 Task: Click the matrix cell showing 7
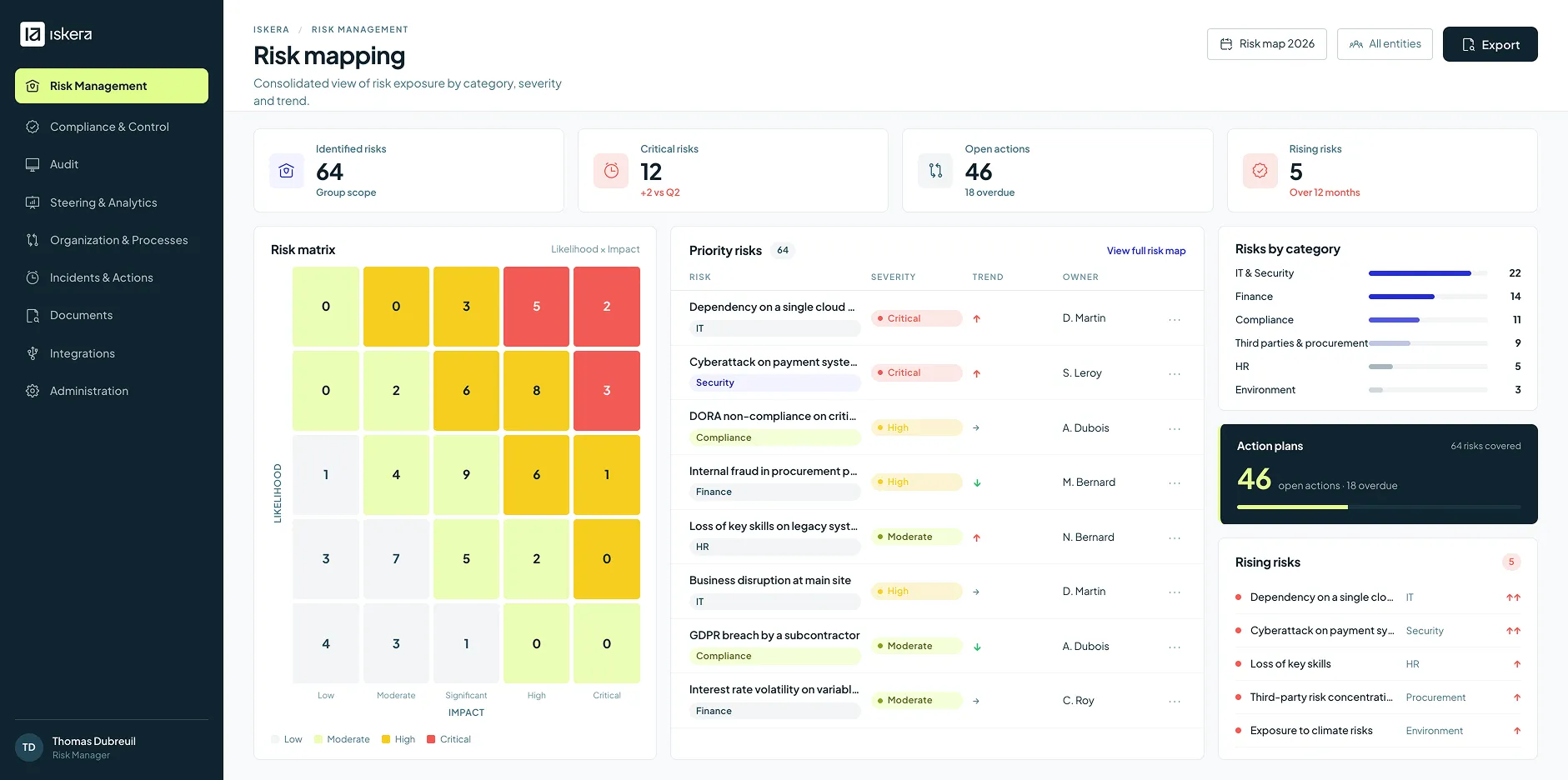[x=396, y=559]
